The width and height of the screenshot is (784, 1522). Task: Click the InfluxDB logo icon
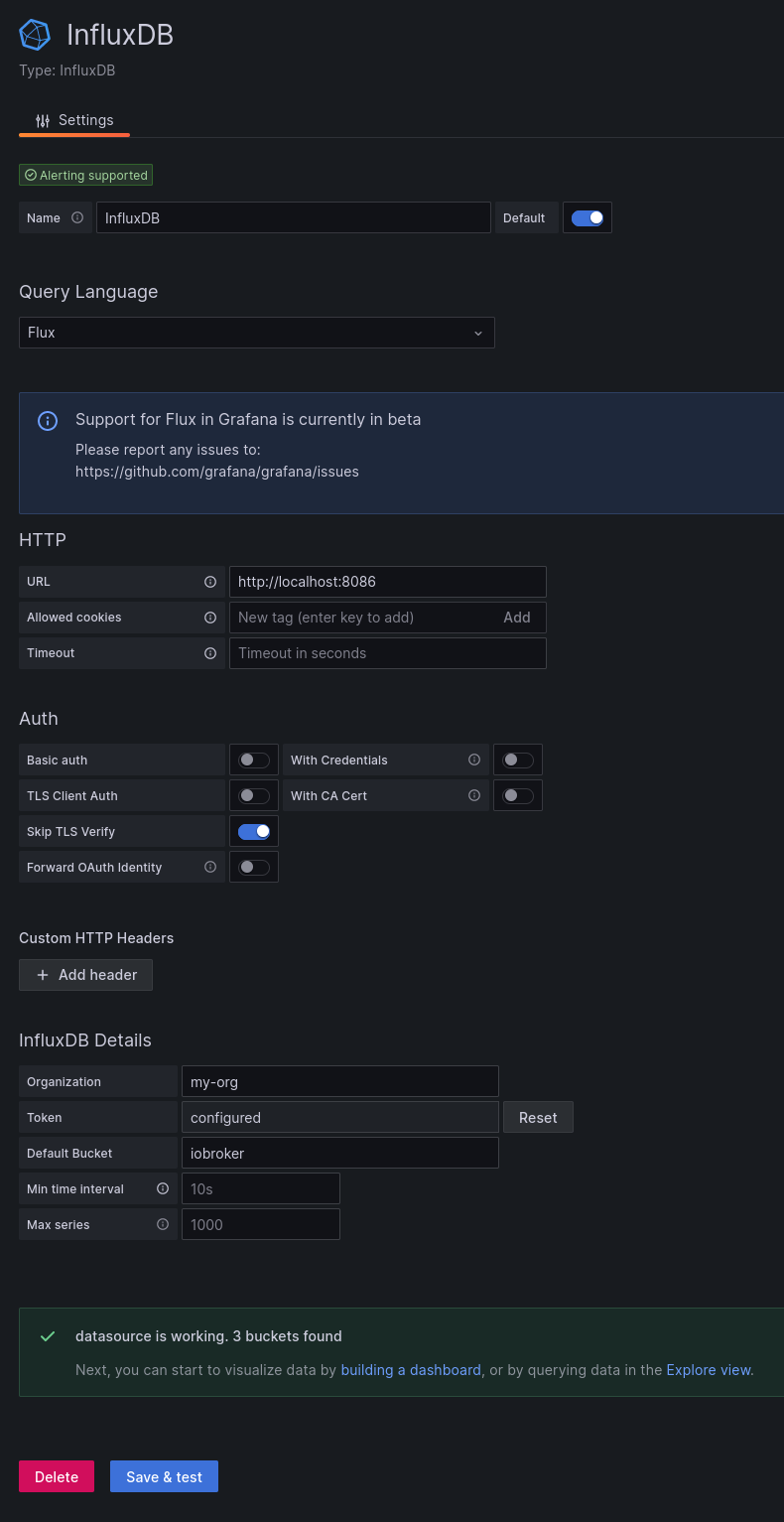coord(35,35)
